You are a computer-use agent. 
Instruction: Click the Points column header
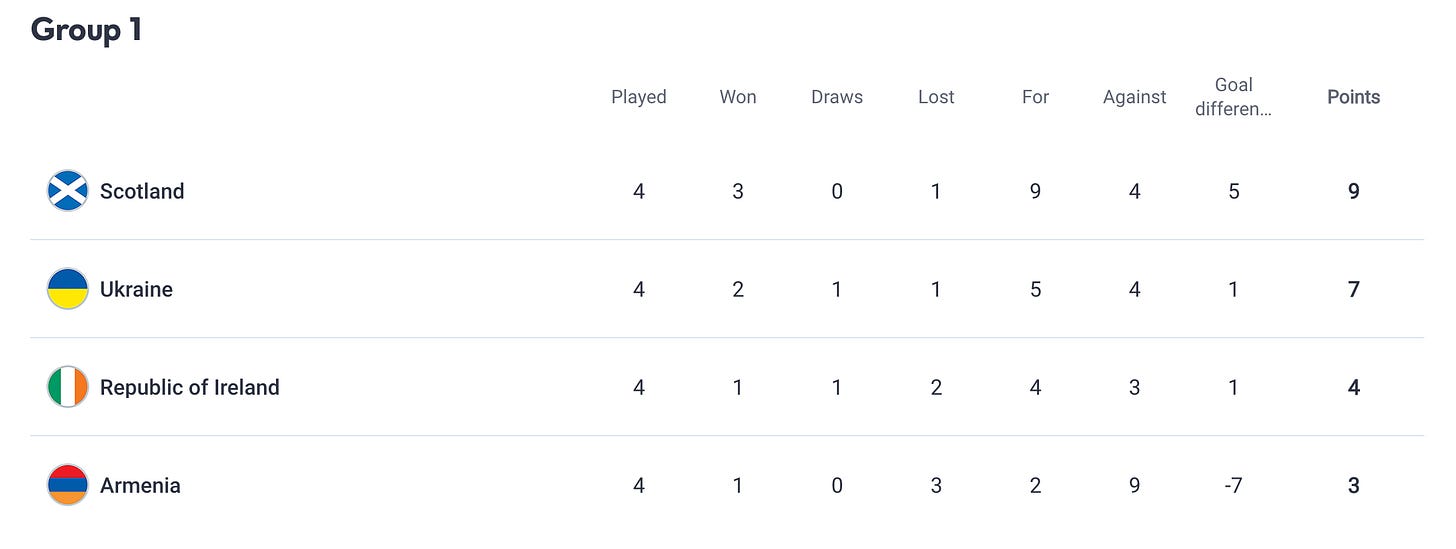click(x=1354, y=97)
